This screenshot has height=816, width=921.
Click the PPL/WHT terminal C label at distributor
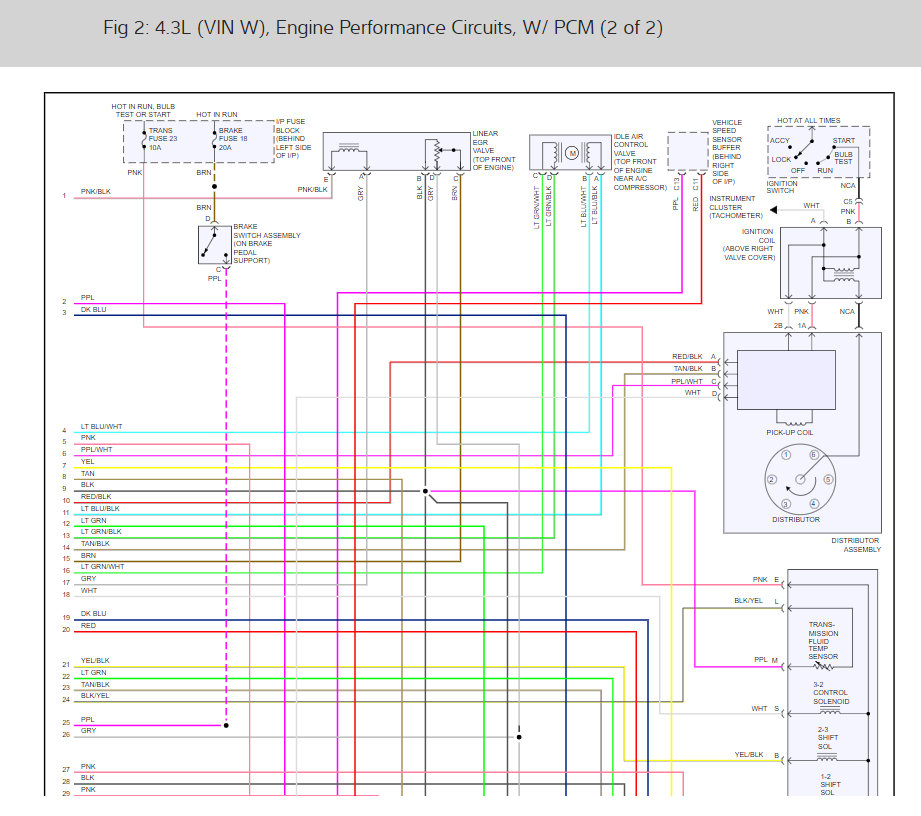694,381
